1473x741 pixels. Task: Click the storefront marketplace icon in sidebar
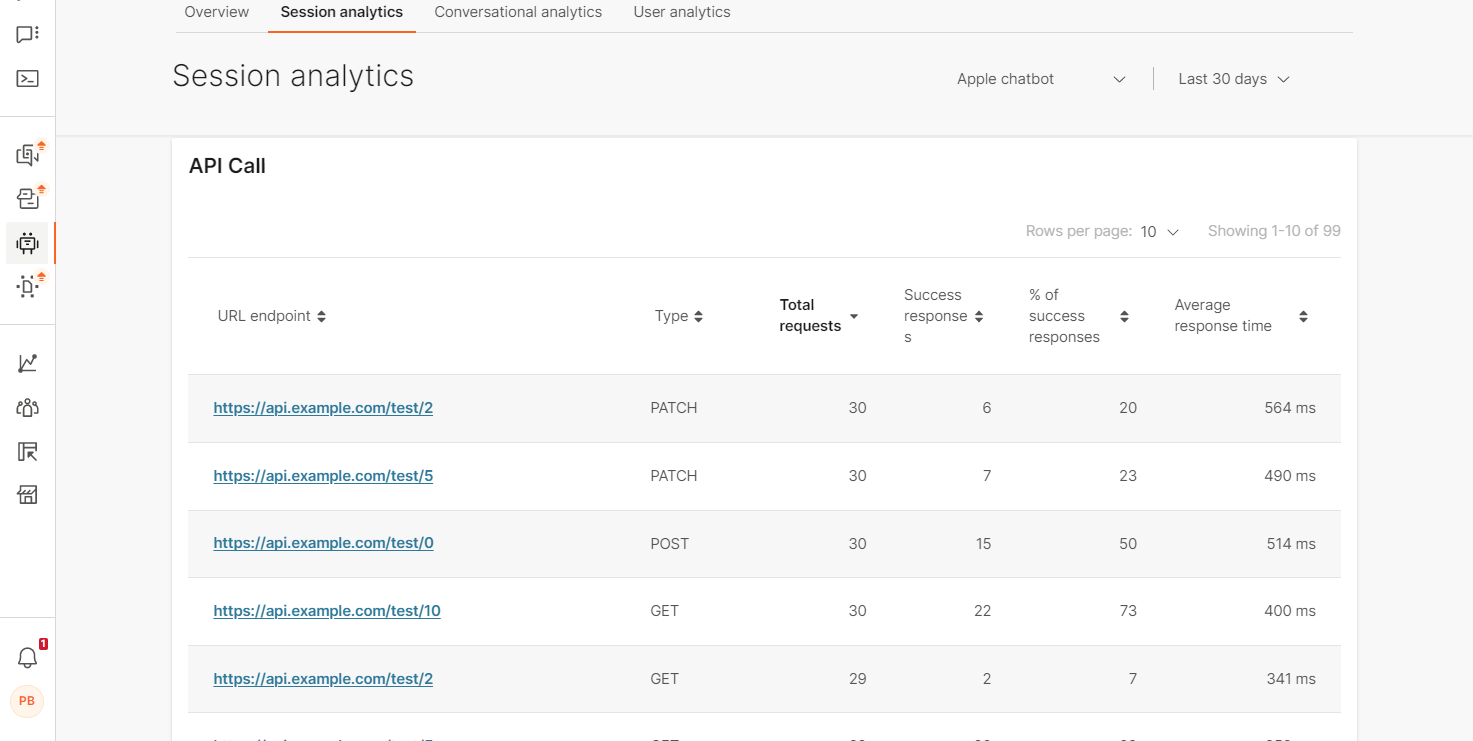(x=27, y=495)
